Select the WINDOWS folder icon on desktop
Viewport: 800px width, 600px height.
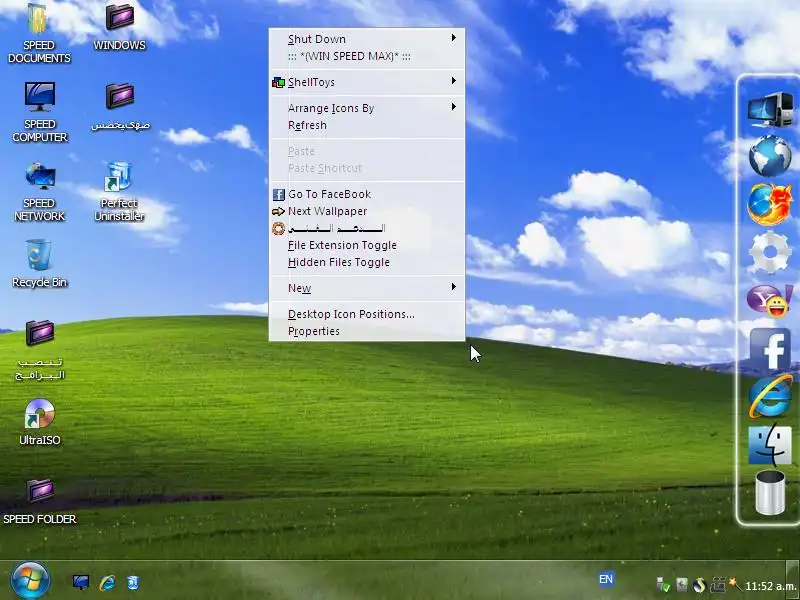(x=119, y=27)
